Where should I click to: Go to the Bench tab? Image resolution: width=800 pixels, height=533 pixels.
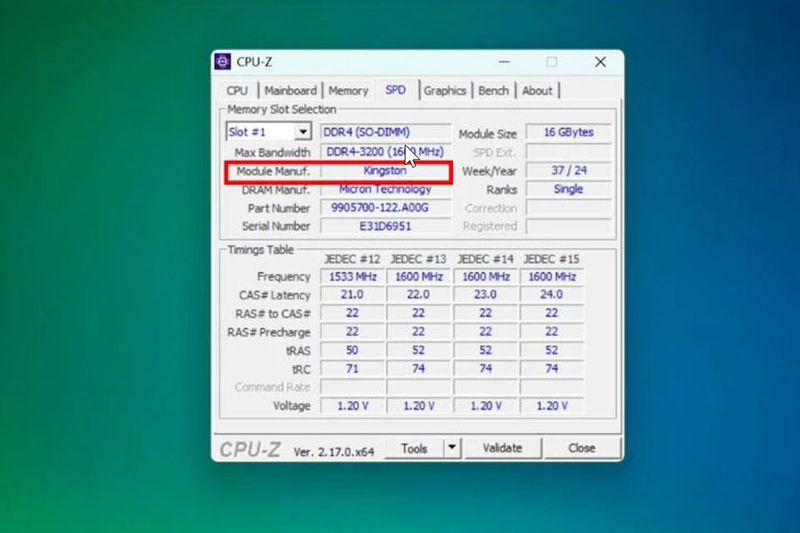493,91
